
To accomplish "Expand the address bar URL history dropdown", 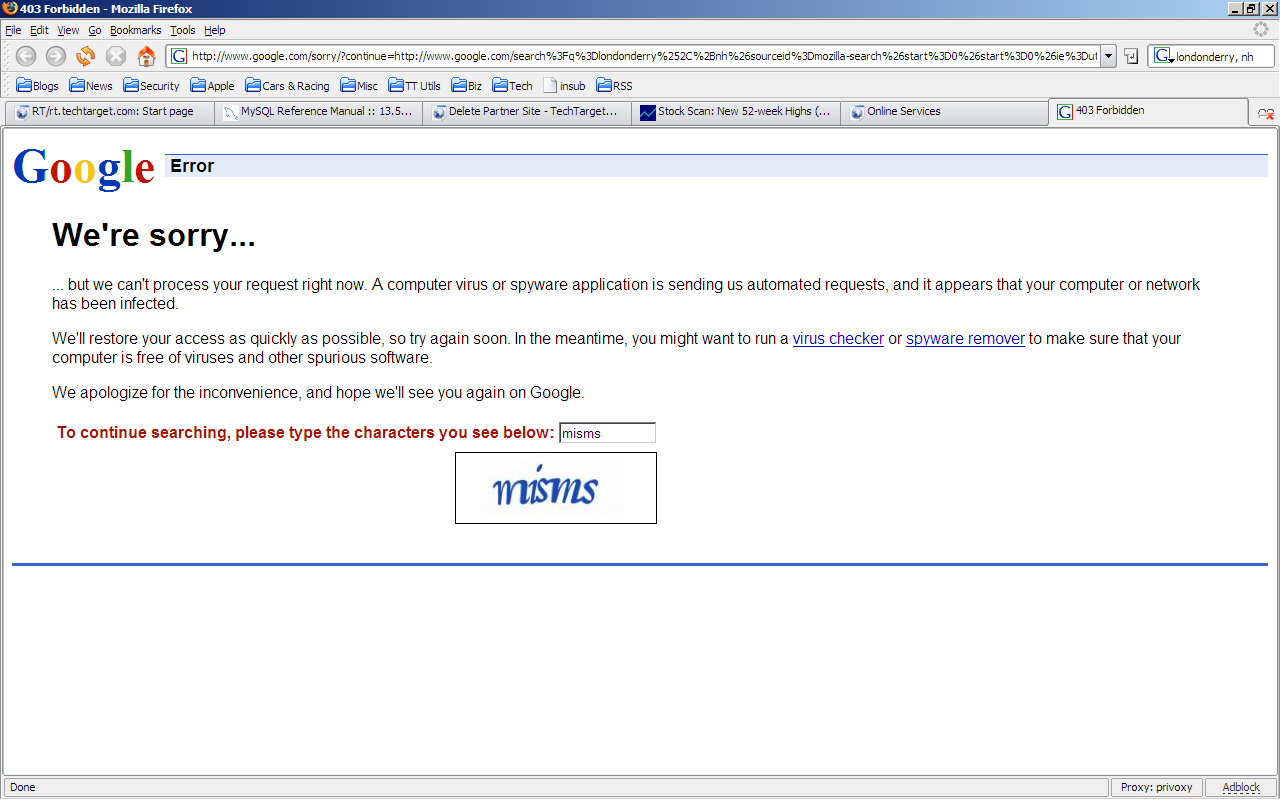I will (1108, 56).
